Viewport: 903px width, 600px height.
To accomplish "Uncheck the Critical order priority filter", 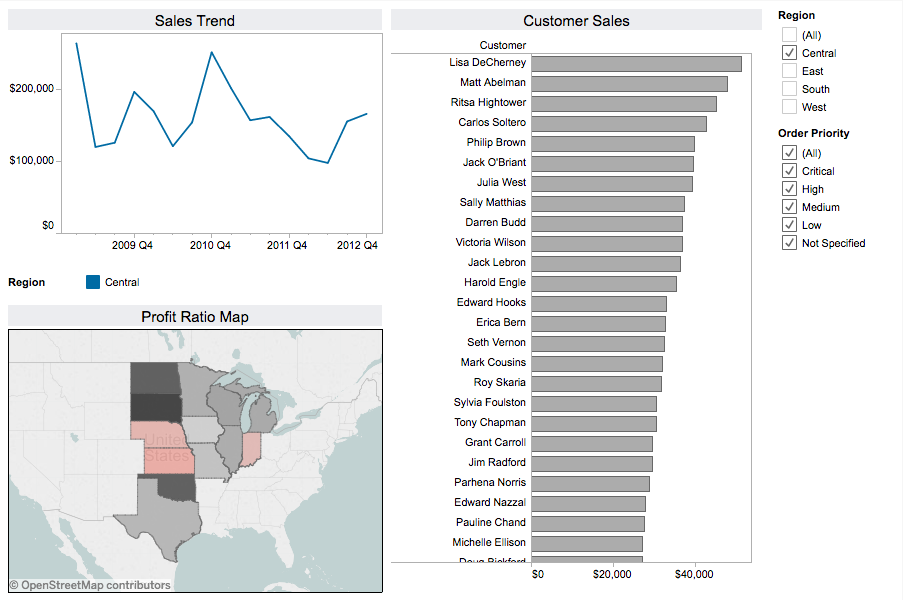I will (789, 170).
